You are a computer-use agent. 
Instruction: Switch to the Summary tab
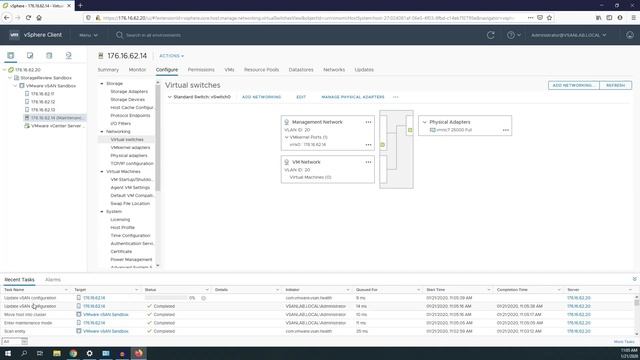click(108, 70)
